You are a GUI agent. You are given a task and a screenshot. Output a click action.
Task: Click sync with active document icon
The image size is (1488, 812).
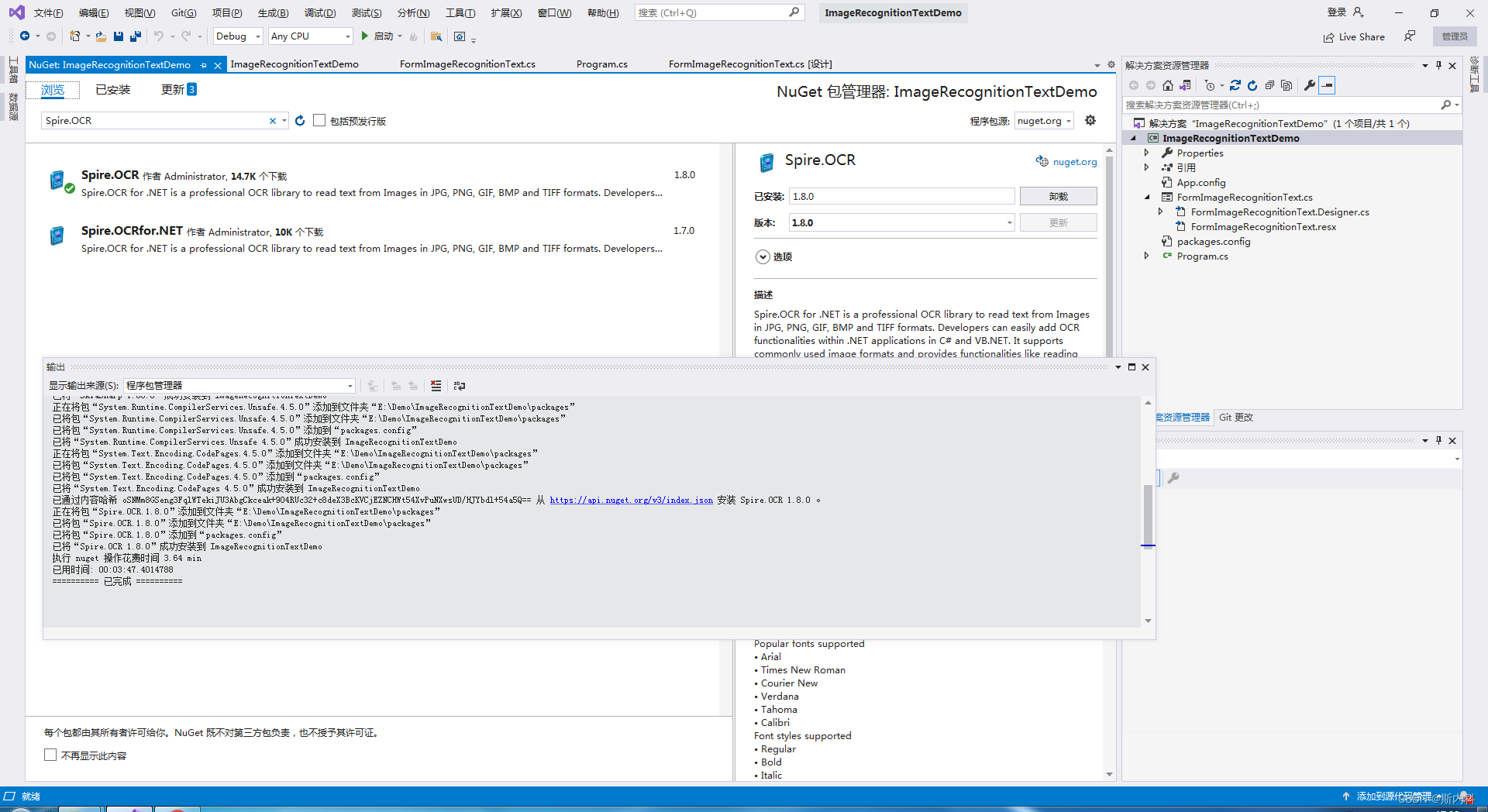tap(1235, 85)
